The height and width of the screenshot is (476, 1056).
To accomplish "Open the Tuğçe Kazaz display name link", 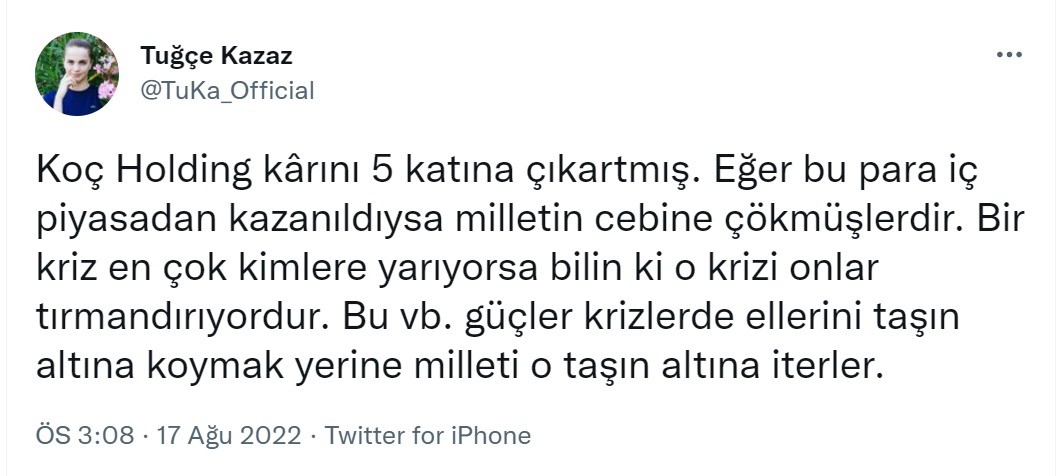I will [216, 55].
